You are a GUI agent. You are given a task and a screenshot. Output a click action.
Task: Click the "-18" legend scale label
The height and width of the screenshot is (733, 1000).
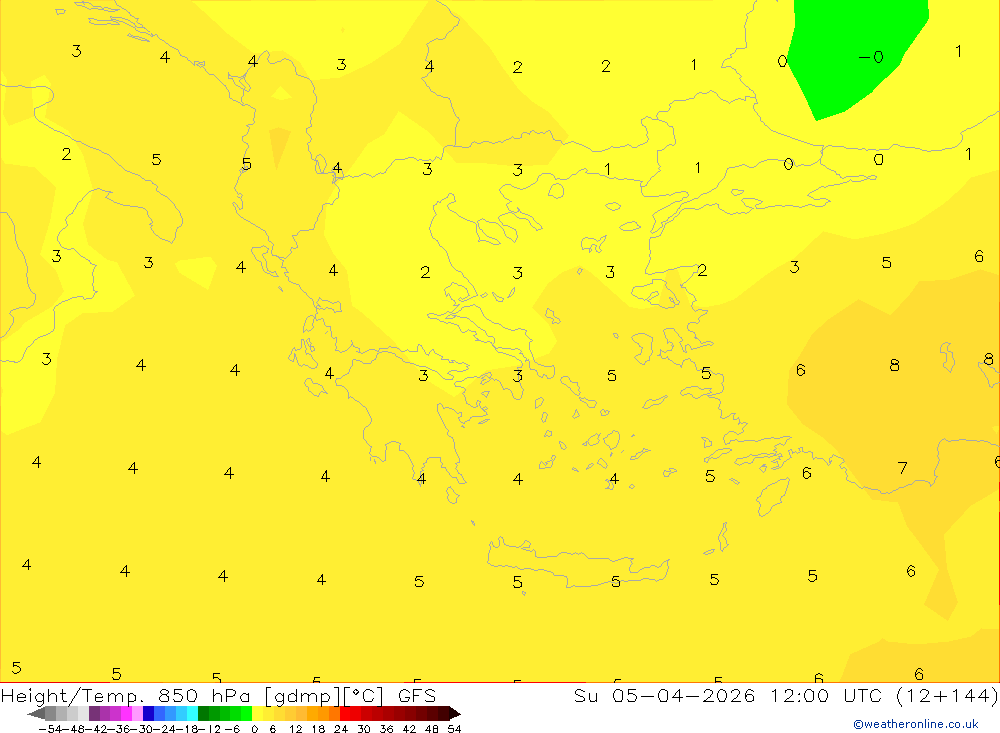click(x=189, y=729)
